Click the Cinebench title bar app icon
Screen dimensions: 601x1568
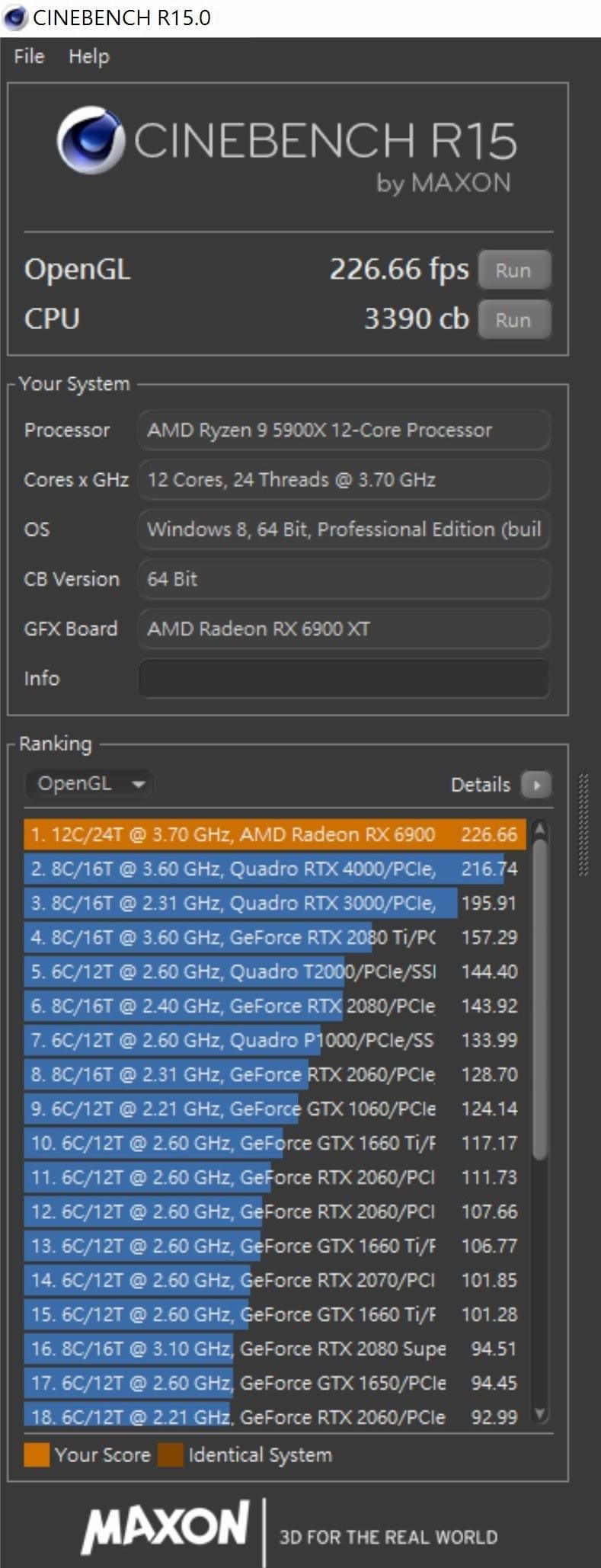point(15,18)
